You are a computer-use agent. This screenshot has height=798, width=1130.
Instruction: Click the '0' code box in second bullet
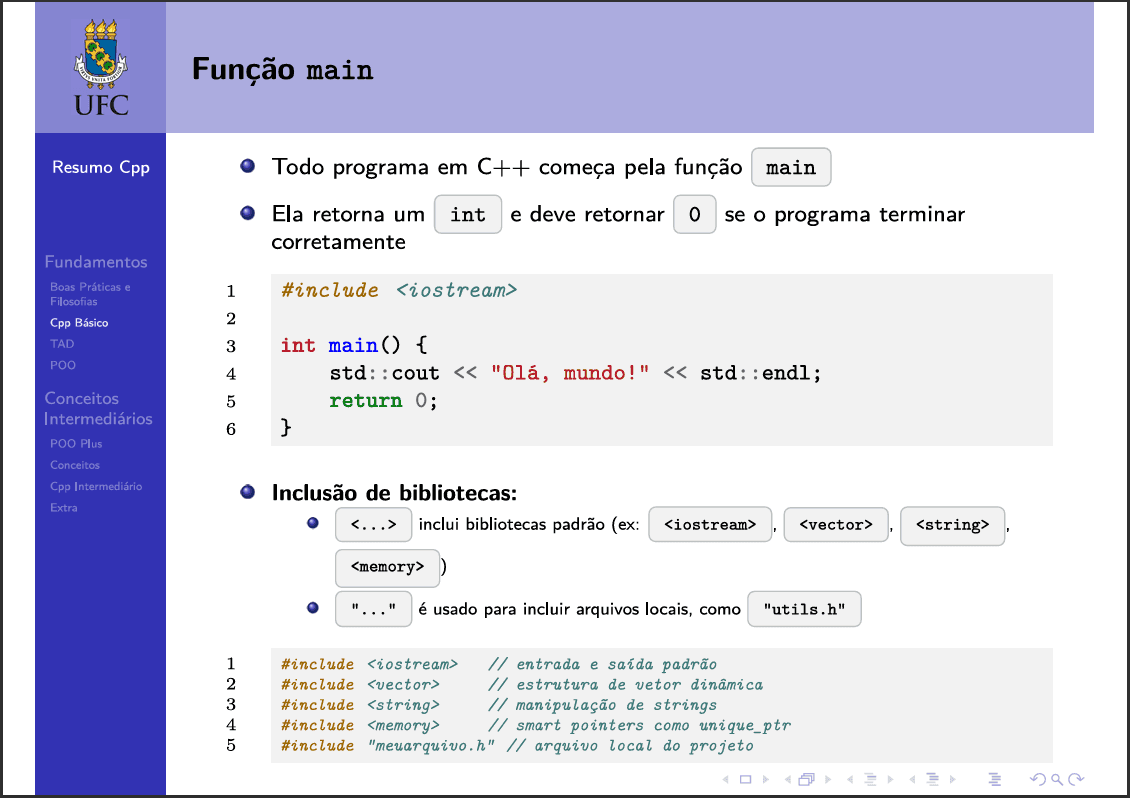pos(695,214)
